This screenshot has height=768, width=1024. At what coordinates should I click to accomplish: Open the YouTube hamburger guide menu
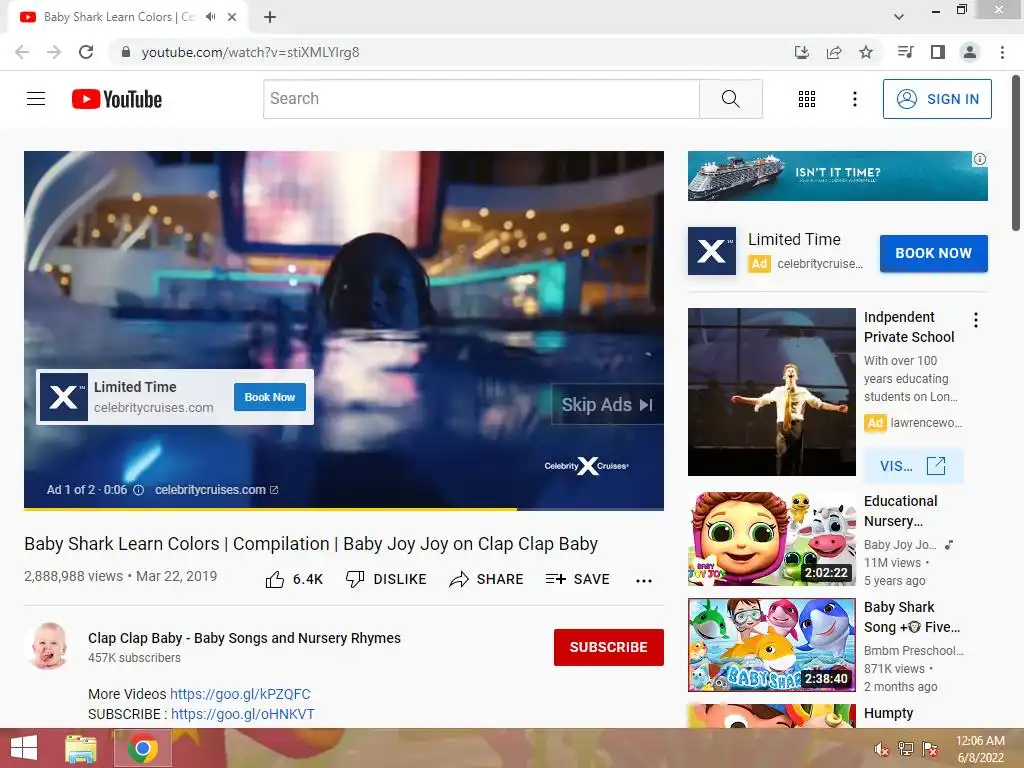(x=36, y=99)
